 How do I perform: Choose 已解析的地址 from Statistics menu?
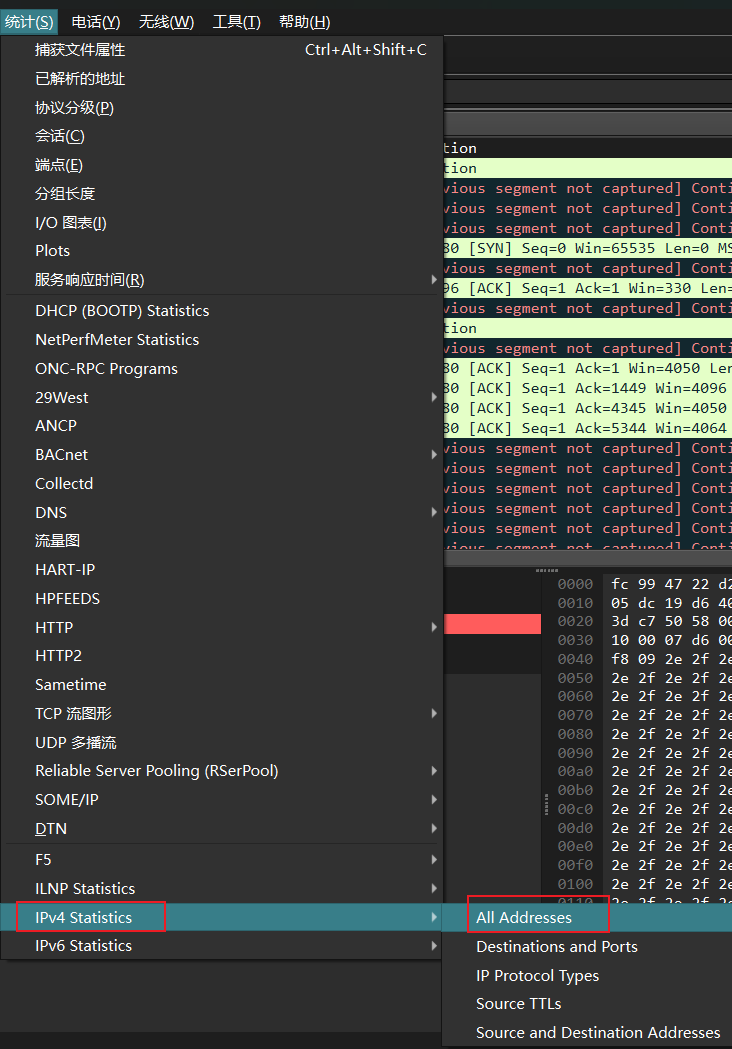(x=221, y=79)
